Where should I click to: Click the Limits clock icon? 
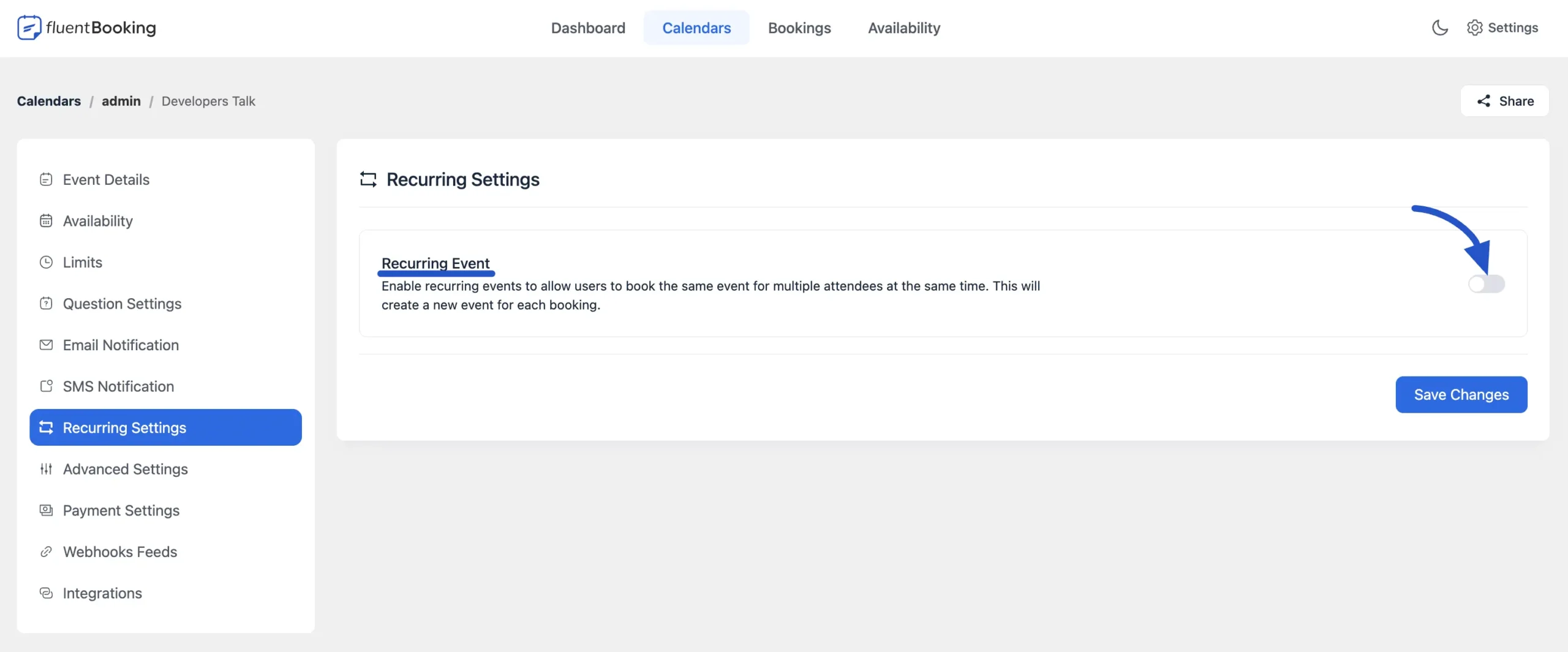(46, 262)
